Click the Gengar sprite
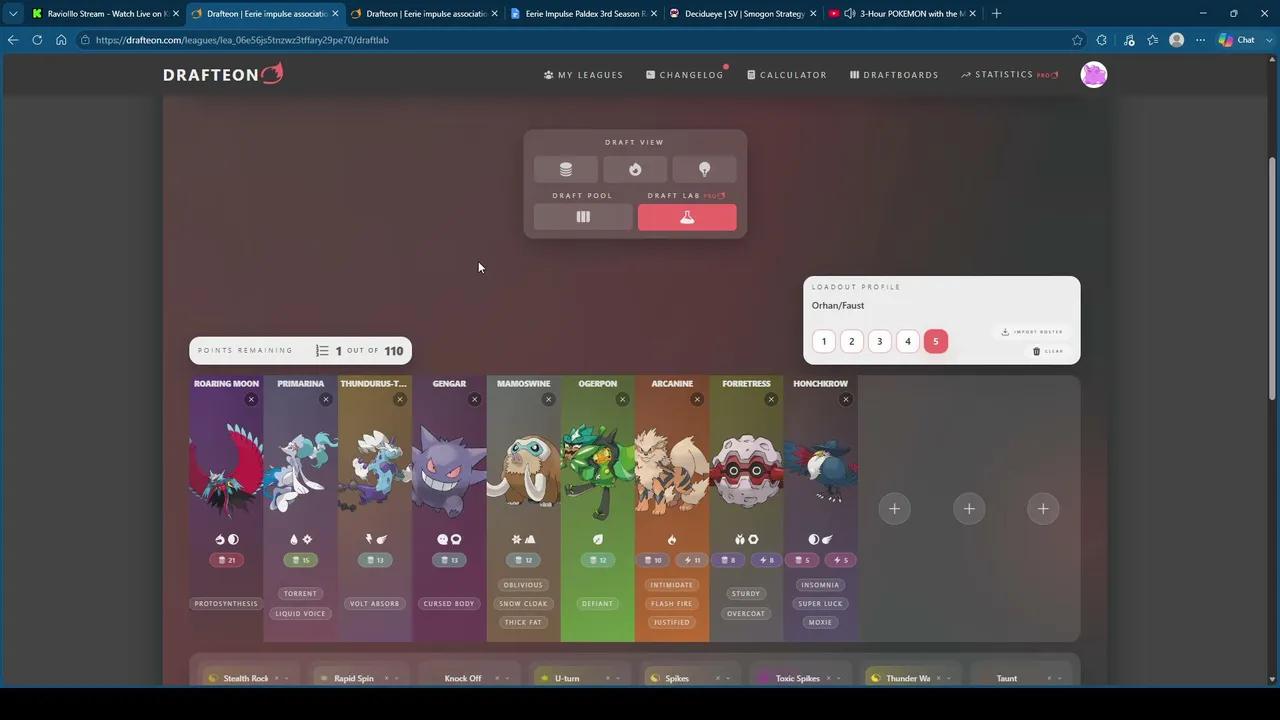 click(449, 470)
